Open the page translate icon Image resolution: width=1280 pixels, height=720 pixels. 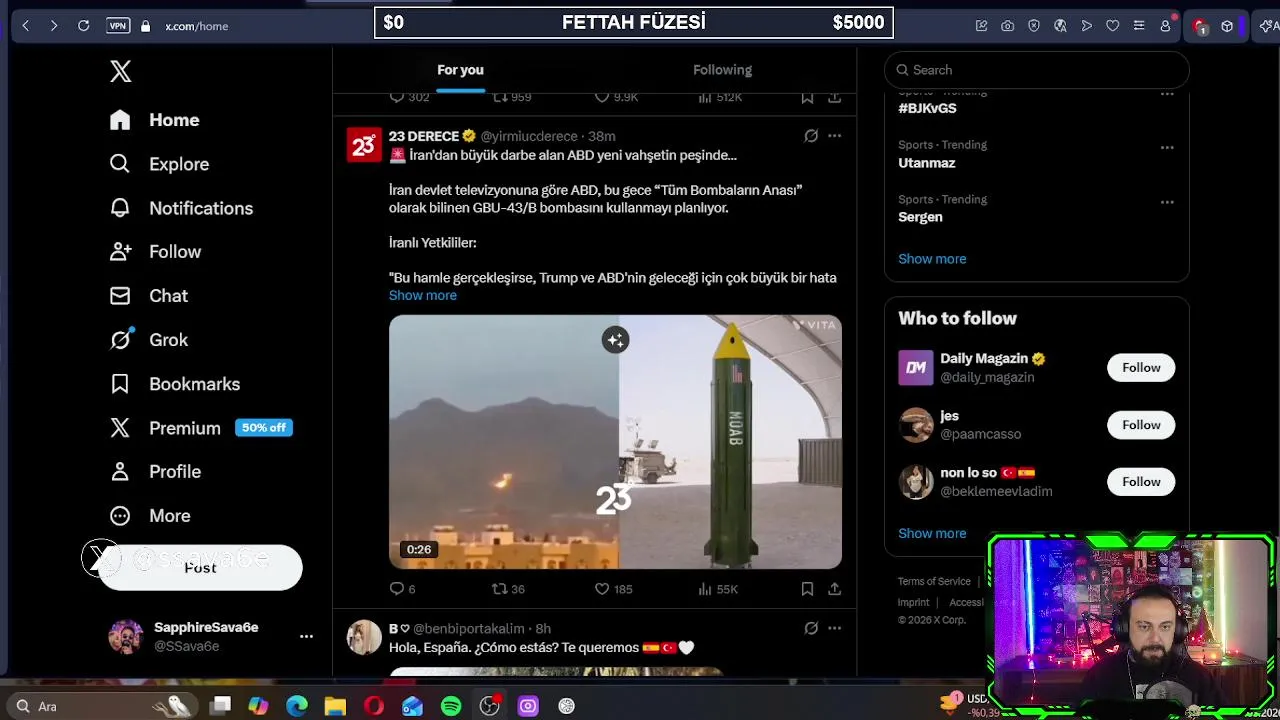(1060, 26)
